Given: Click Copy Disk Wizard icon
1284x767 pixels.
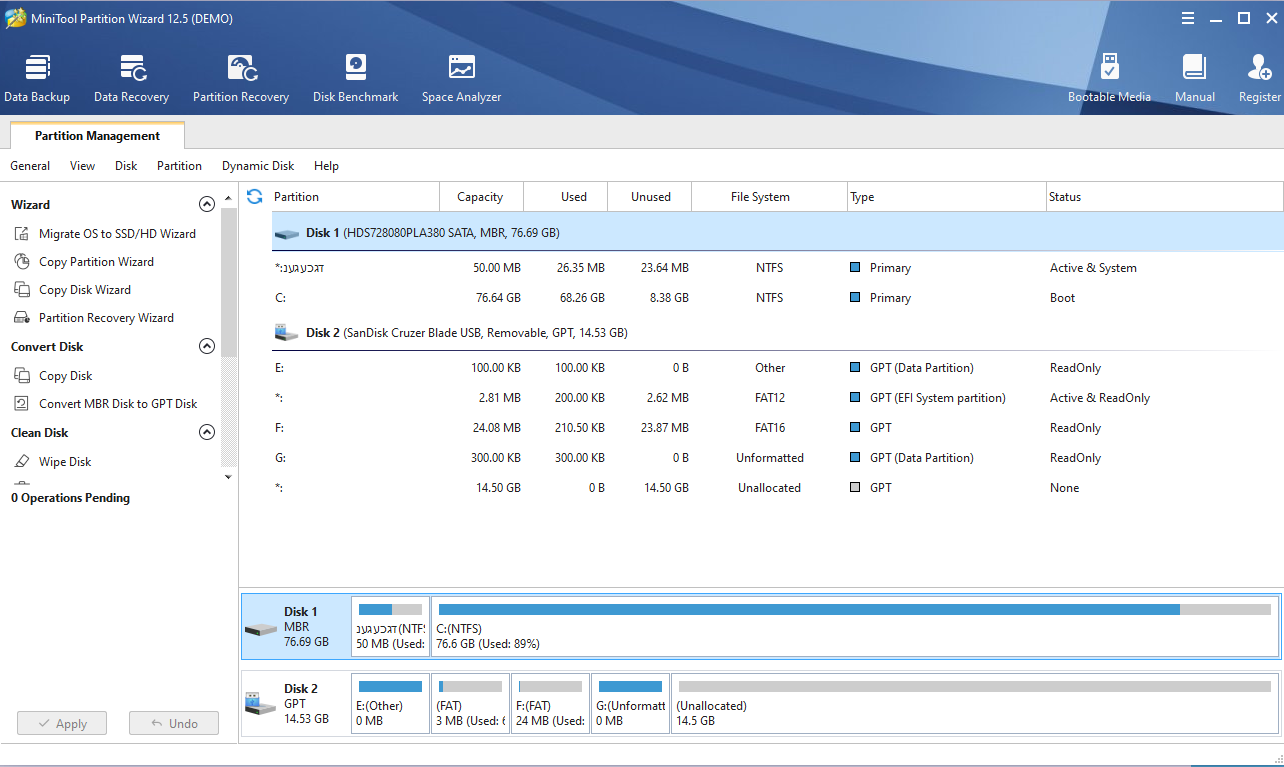Looking at the screenshot, I should pyautogui.click(x=22, y=290).
